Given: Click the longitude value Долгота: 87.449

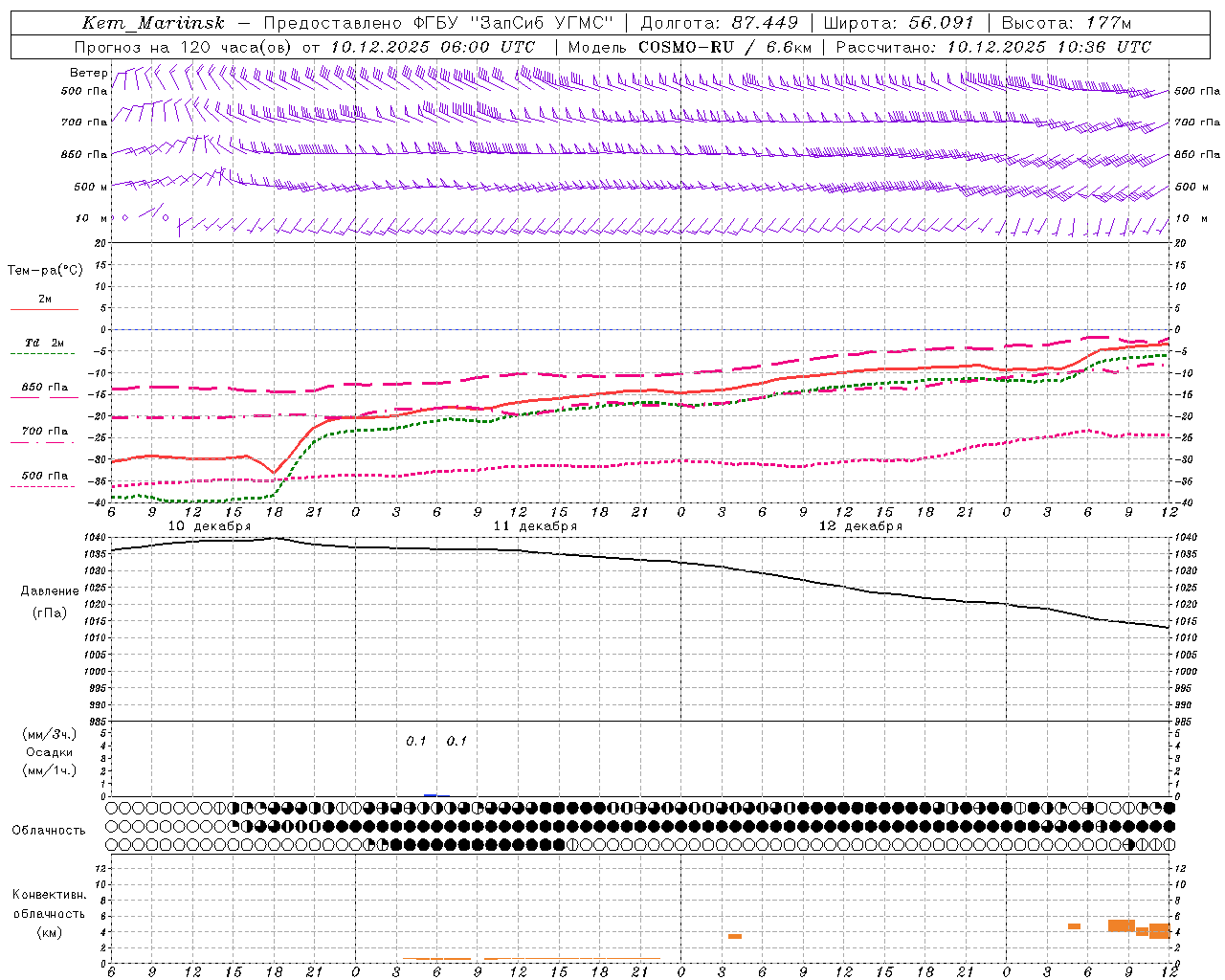Looking at the screenshot, I should (719, 23).
